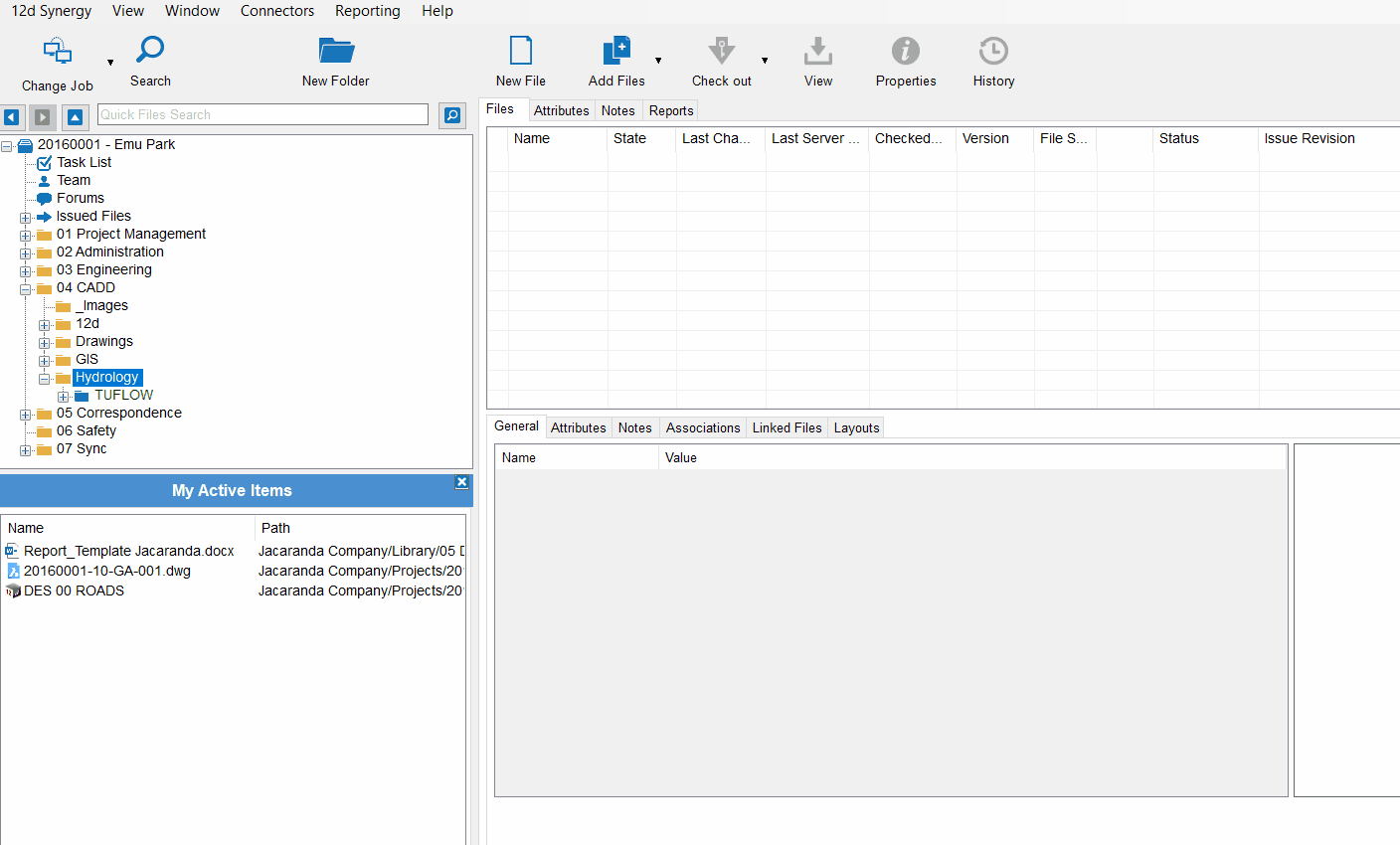Viewport: 1400px width, 845px height.
Task: Create a New File from toolbar
Action: (521, 50)
